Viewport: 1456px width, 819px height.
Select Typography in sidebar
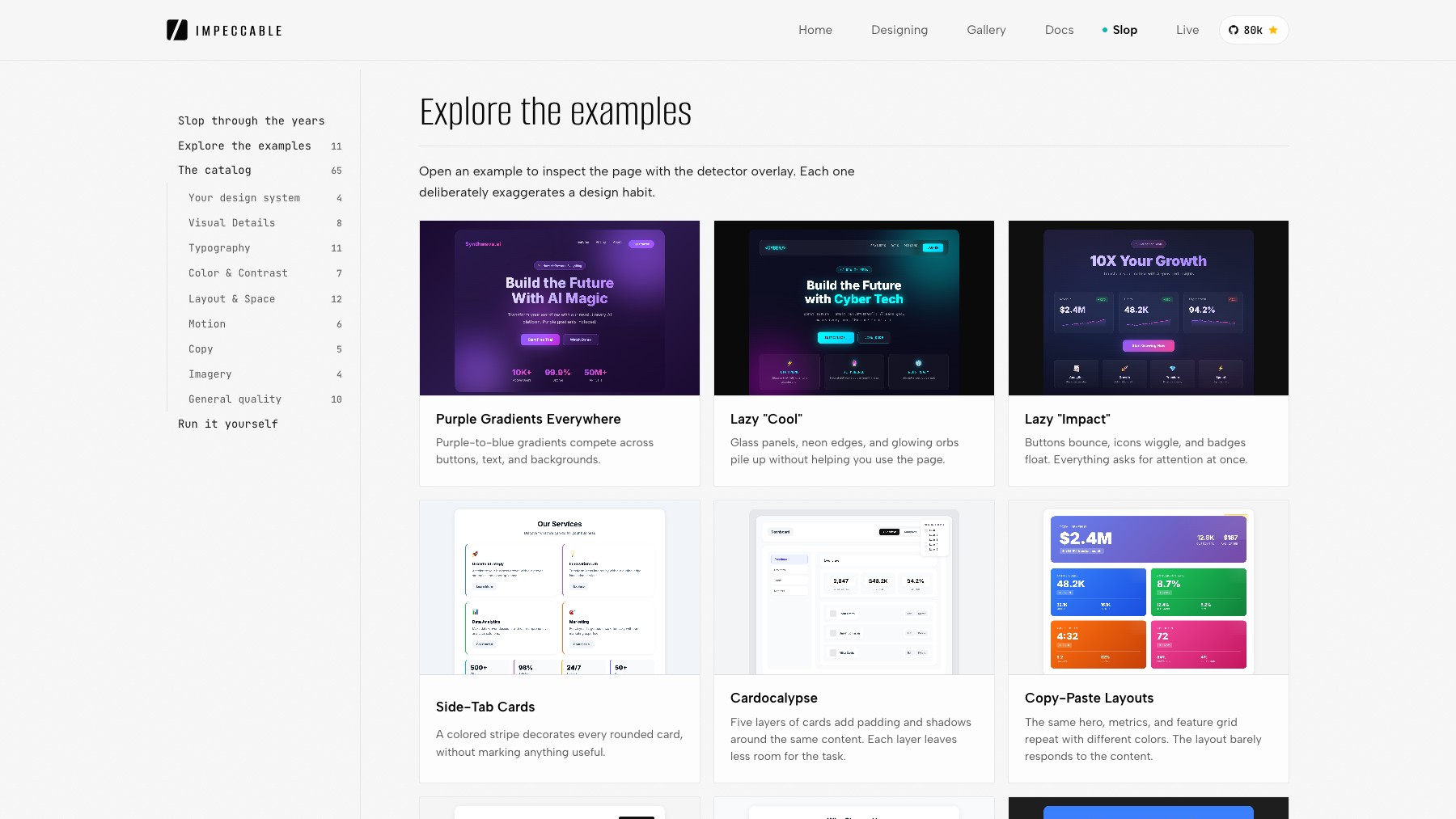[265, 247]
